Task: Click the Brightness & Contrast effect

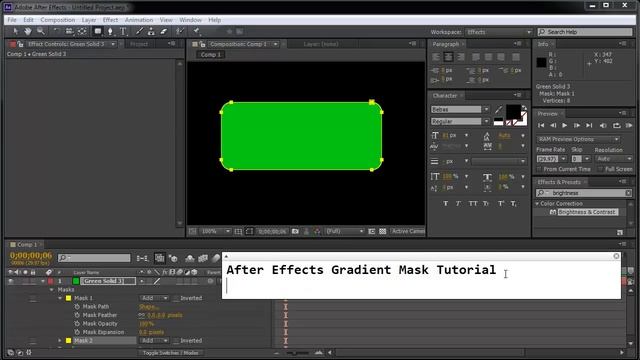Action: [587, 212]
